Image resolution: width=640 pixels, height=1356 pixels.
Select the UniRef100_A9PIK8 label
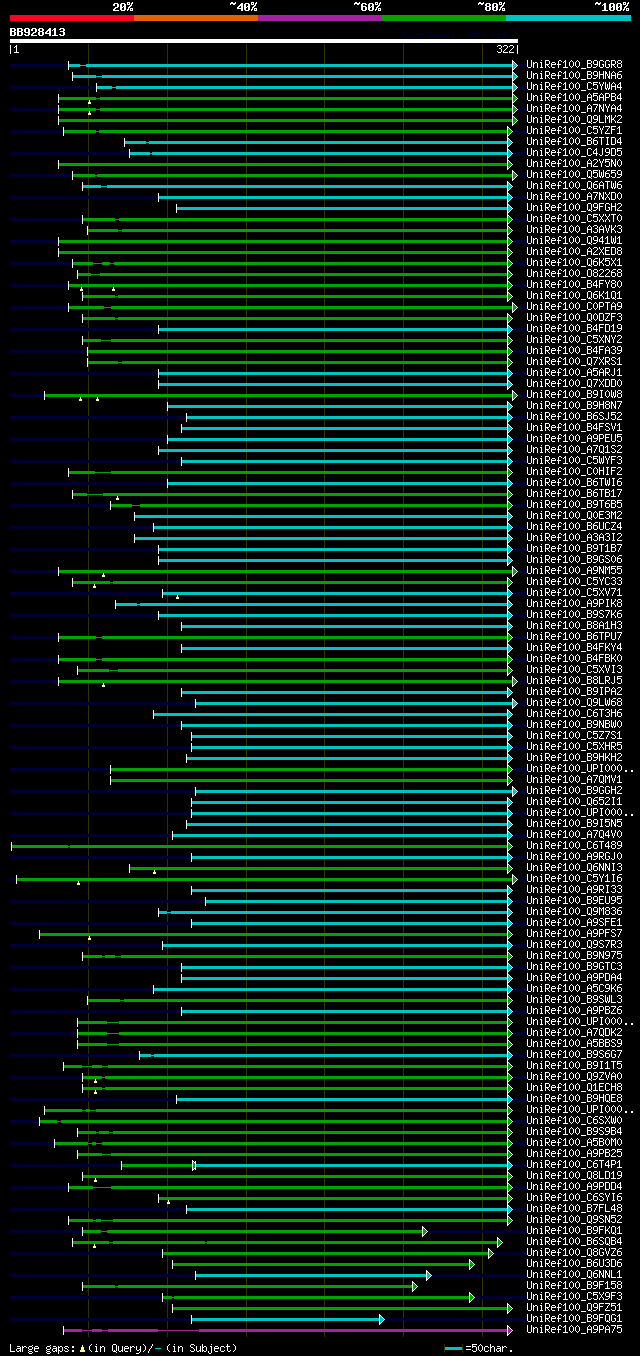pyautogui.click(x=574, y=603)
